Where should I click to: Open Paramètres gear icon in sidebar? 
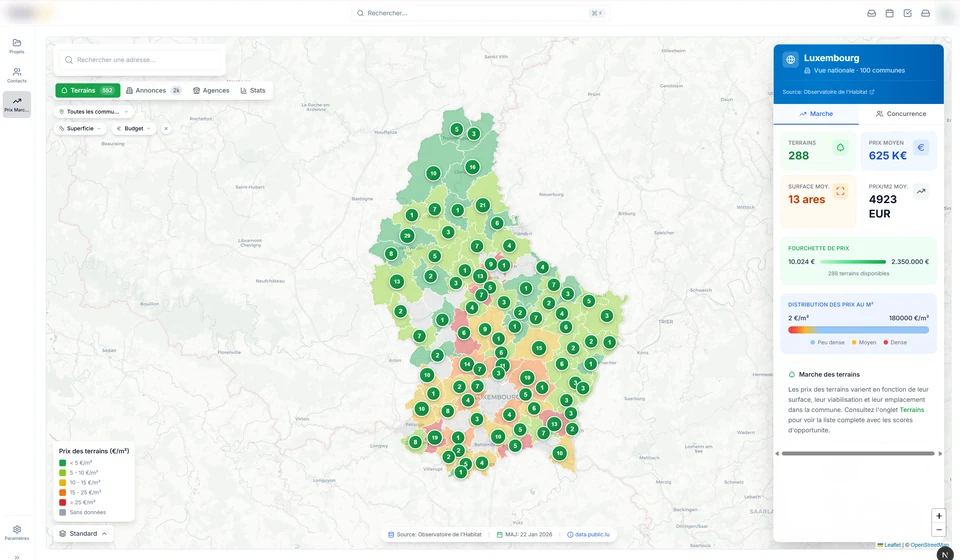17,532
